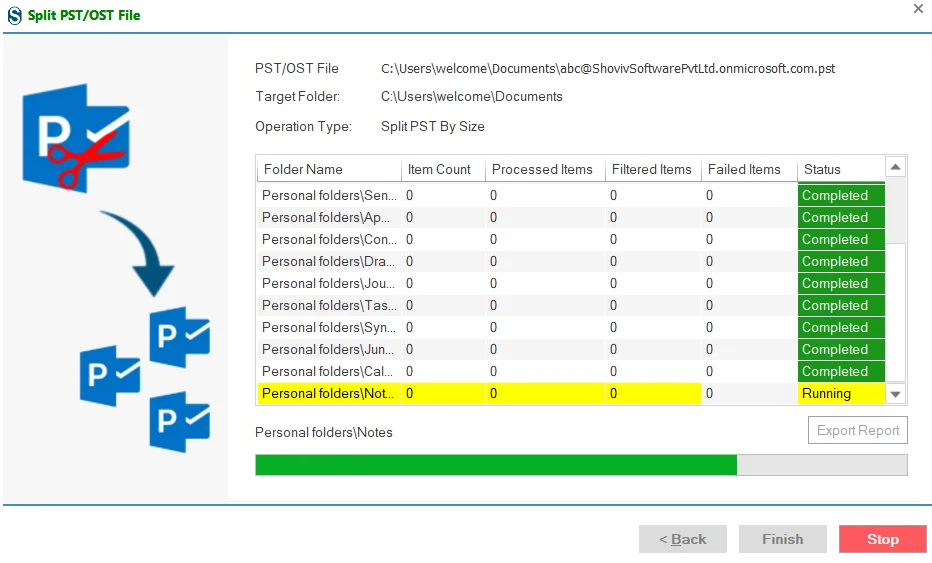Select row Personal folders\Cal...
This screenshot has width=932, height=563.
[x=571, y=372]
